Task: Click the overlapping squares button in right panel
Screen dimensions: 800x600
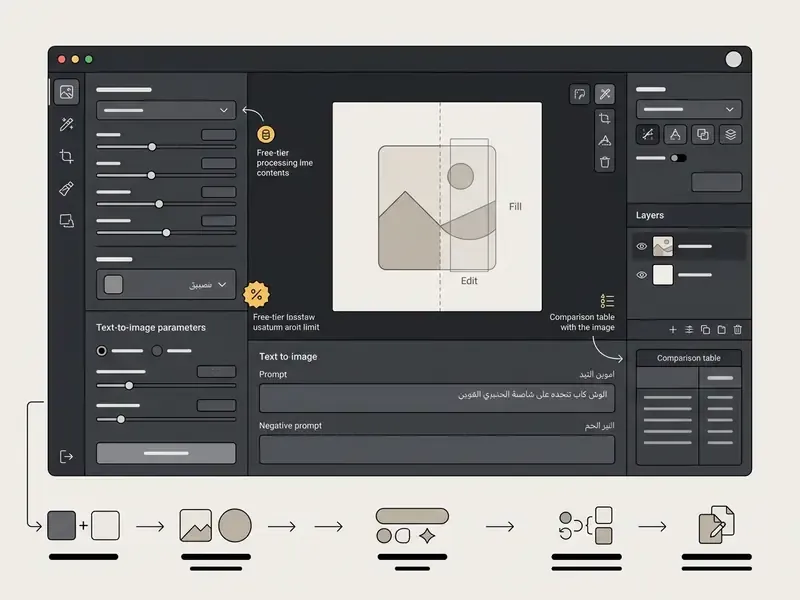Action: tap(703, 134)
